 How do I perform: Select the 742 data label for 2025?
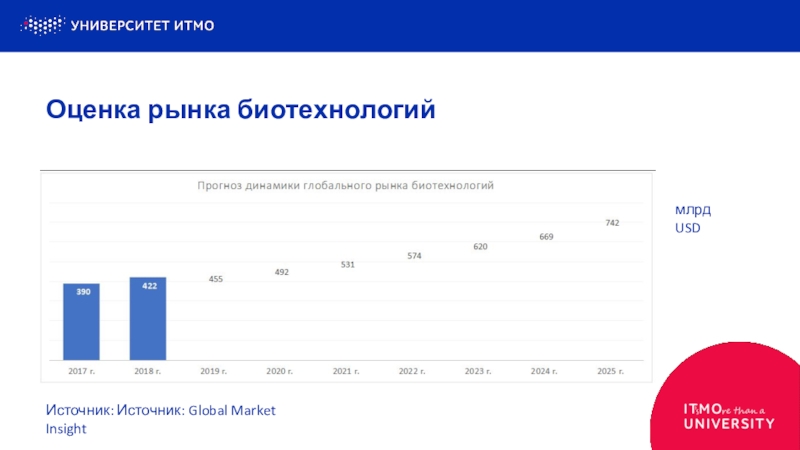[612, 223]
